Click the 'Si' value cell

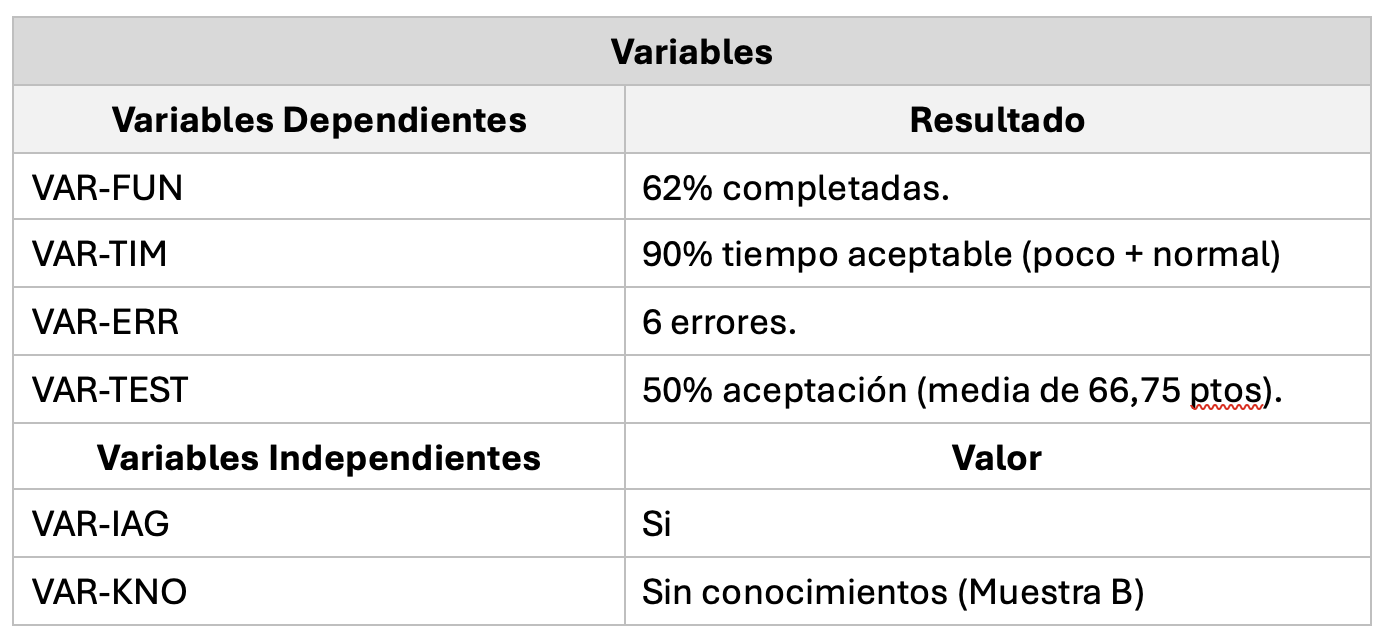tap(657, 525)
